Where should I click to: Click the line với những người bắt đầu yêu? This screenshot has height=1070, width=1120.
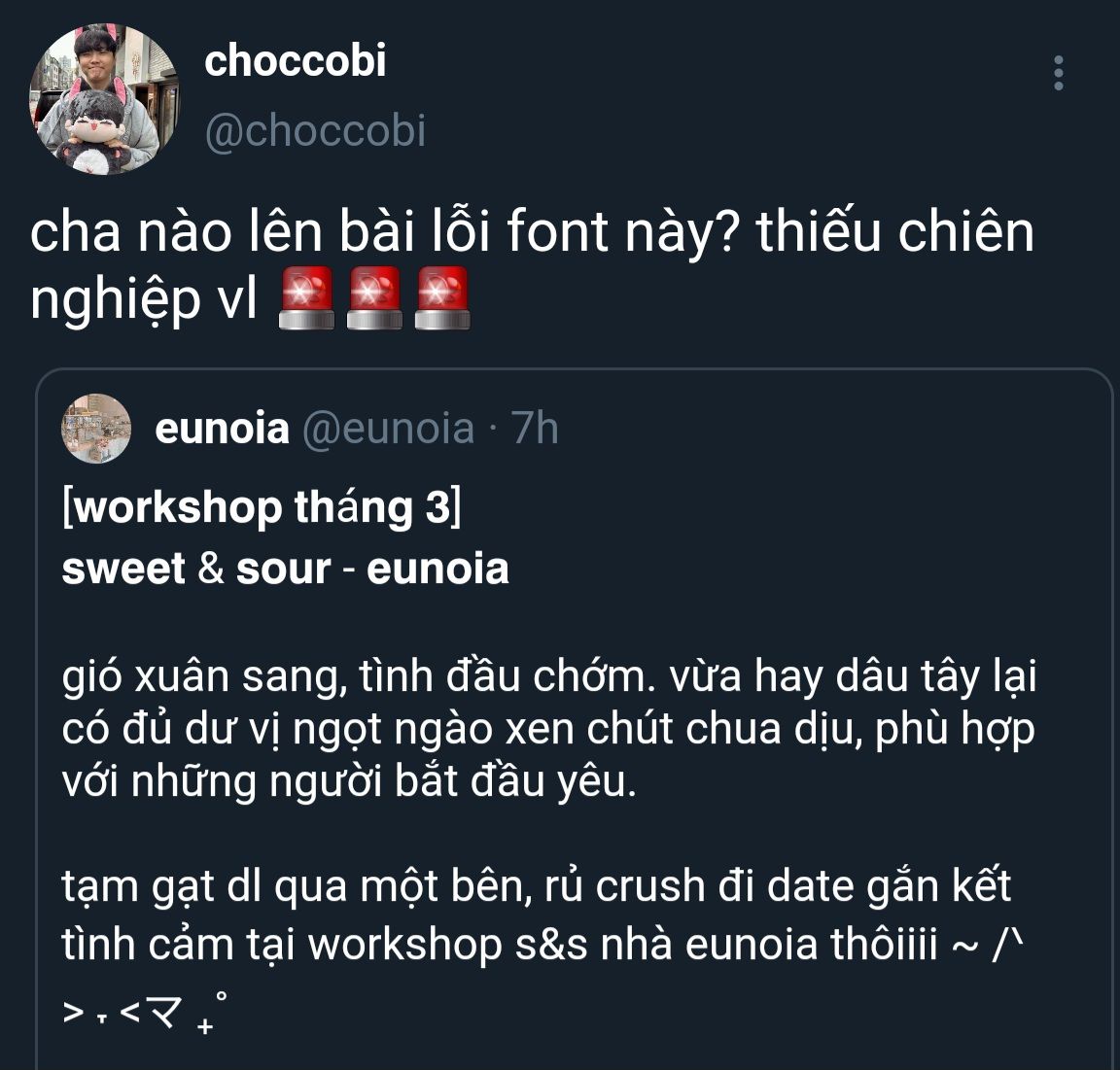pos(349,781)
